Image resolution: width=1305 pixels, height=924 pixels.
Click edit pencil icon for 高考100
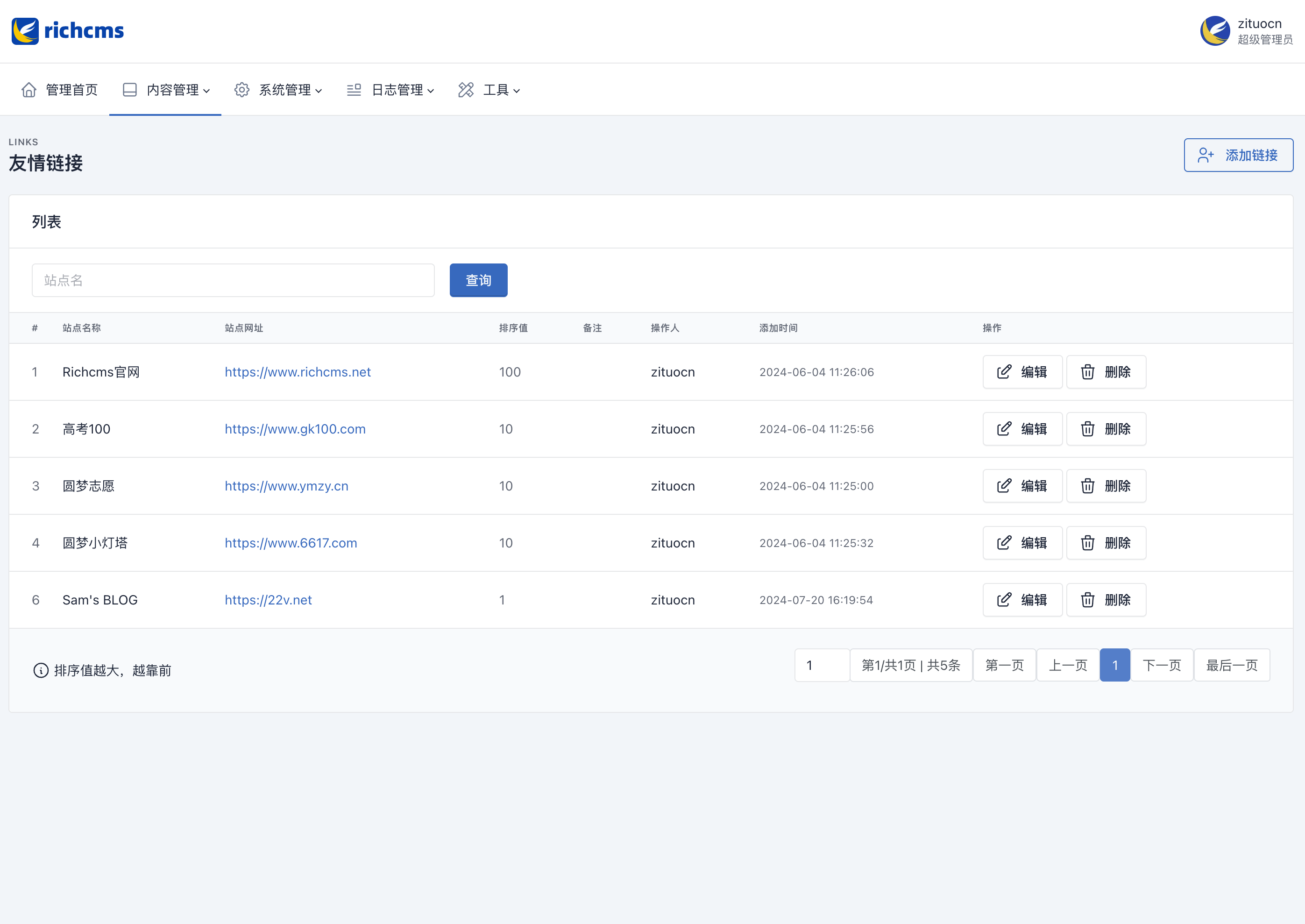click(x=1004, y=429)
